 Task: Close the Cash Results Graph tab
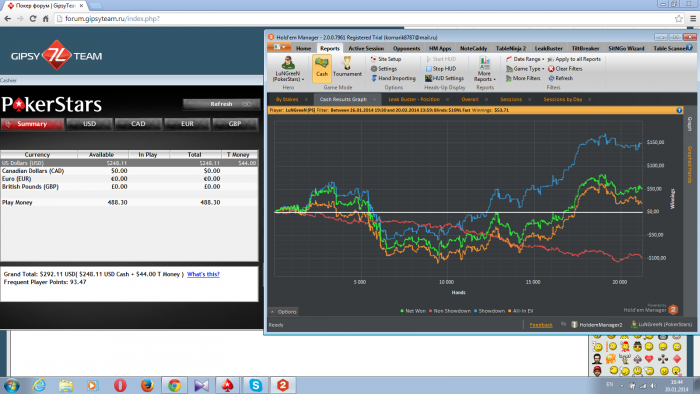coord(374,100)
